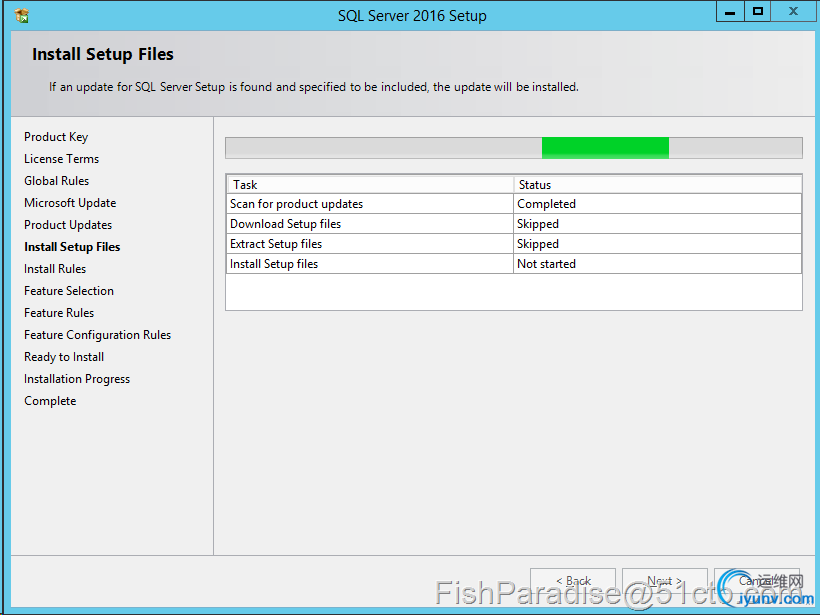Click the 'Not started' status cell
Screen dimensions: 820x615
pyautogui.click(x=657, y=264)
